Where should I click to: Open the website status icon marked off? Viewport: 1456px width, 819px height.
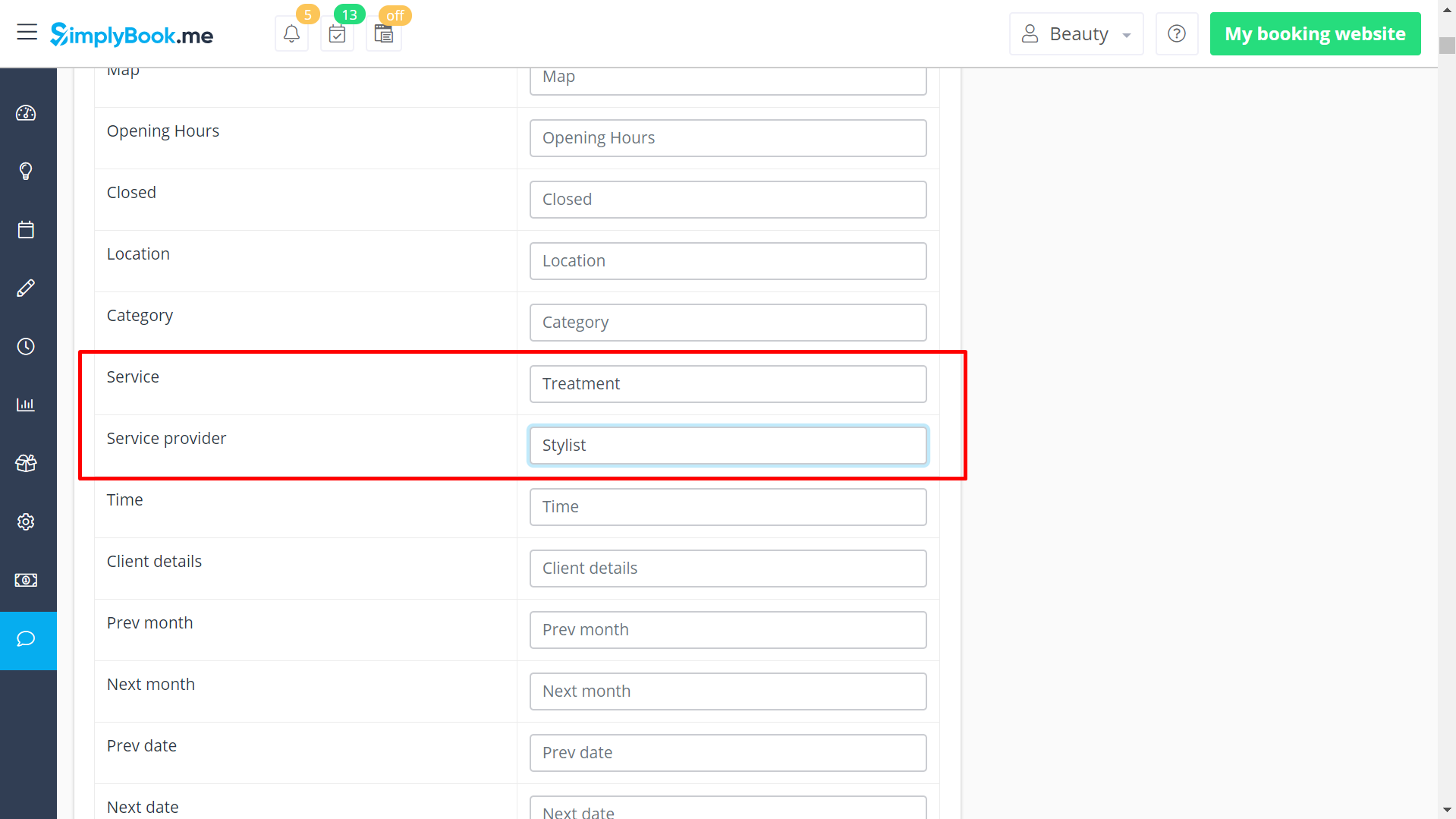click(x=383, y=33)
